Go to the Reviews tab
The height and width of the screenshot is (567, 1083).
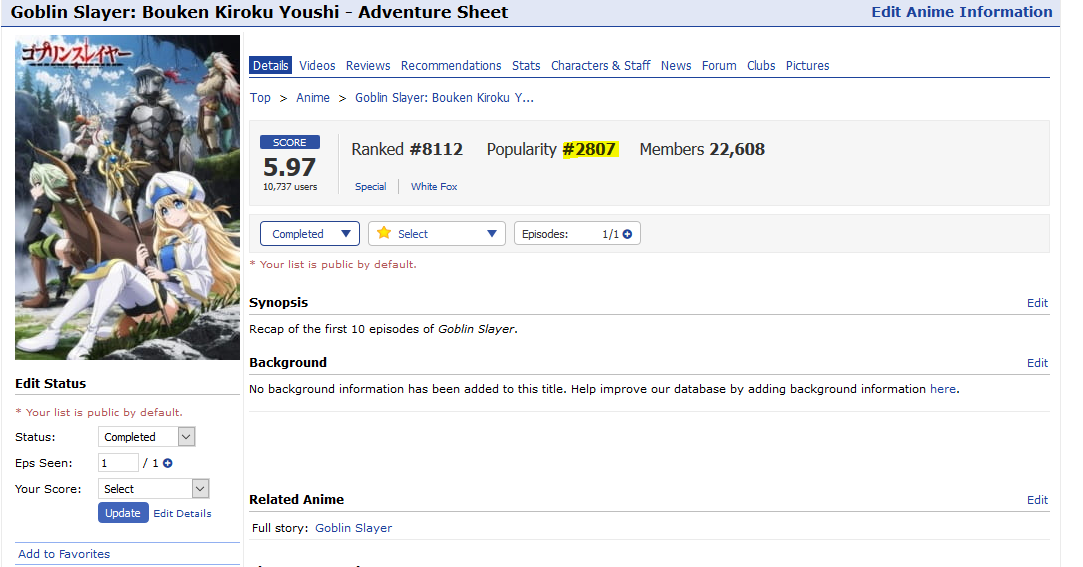pyautogui.click(x=368, y=66)
